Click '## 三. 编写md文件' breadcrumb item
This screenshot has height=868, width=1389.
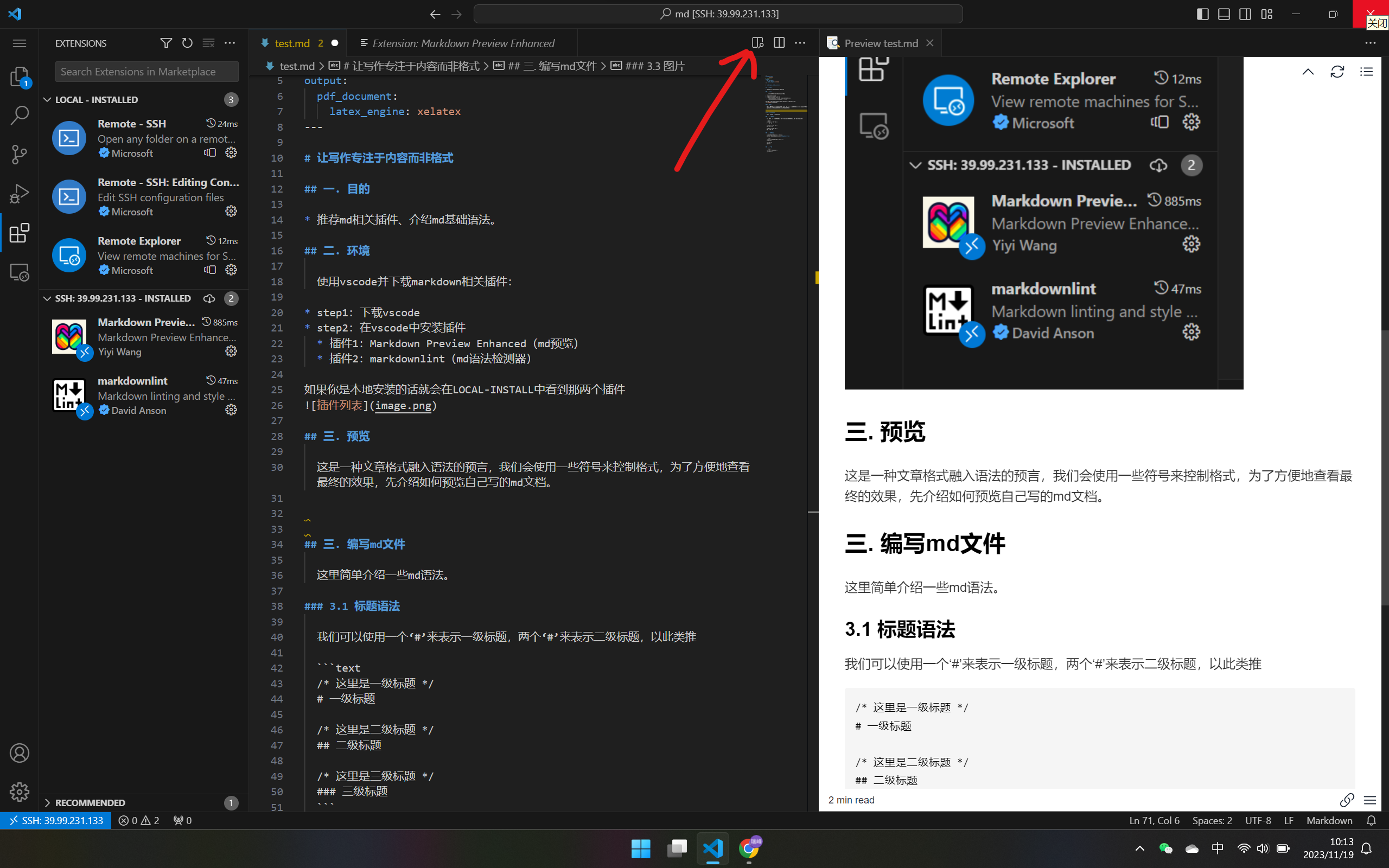pos(545,67)
